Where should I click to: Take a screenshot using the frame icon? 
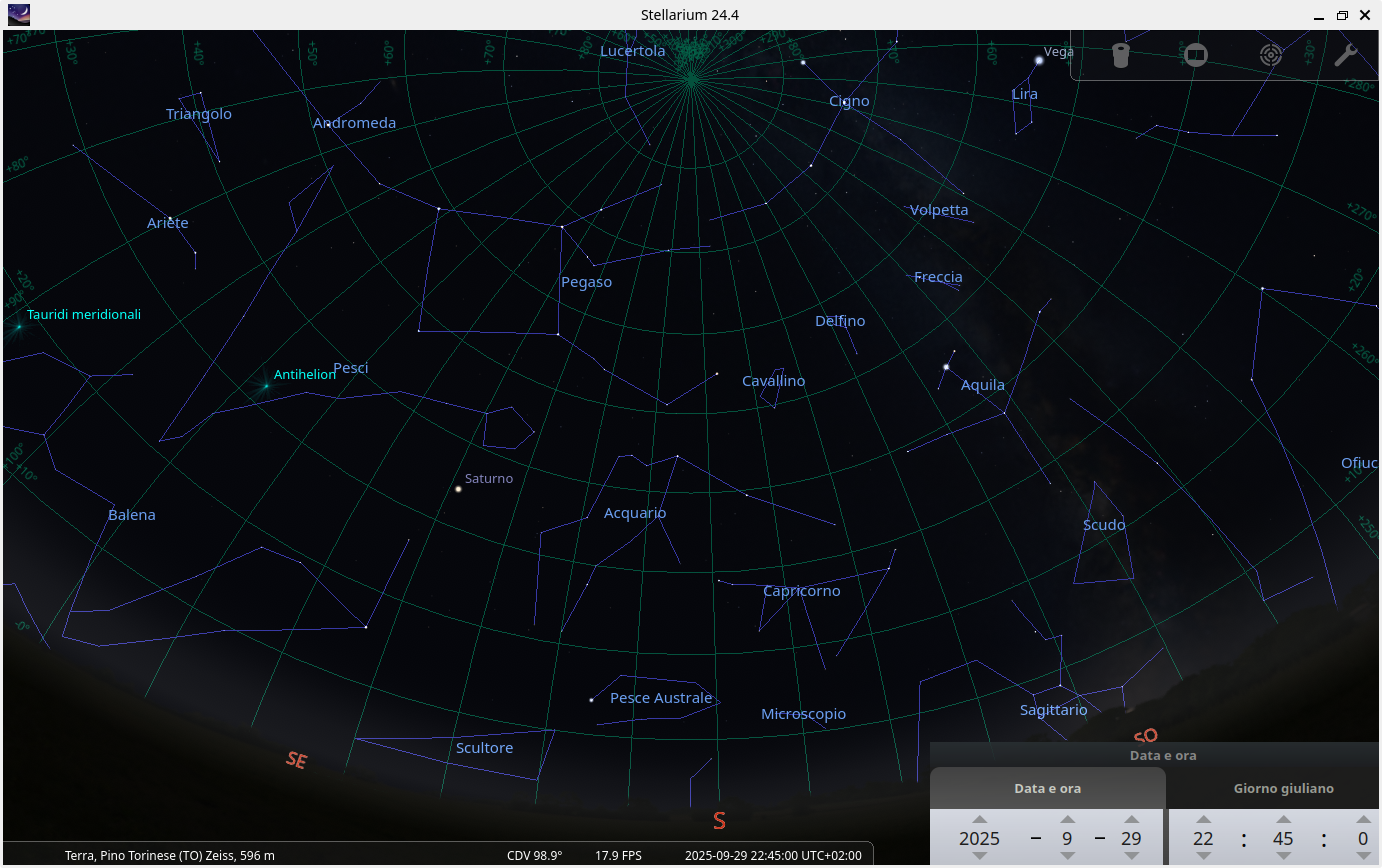(x=1195, y=55)
